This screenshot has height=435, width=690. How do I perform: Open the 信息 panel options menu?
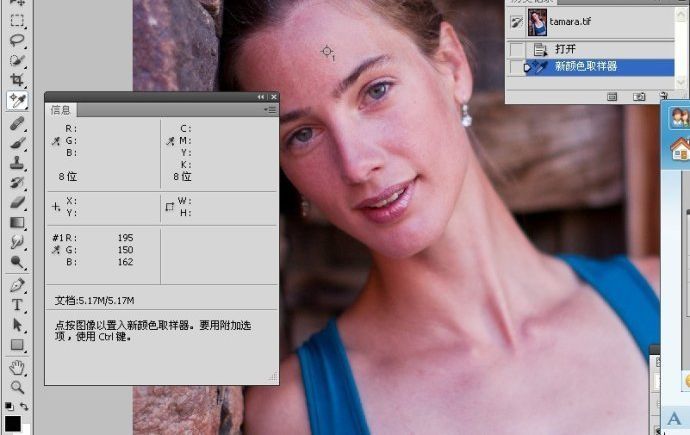pyautogui.click(x=270, y=110)
